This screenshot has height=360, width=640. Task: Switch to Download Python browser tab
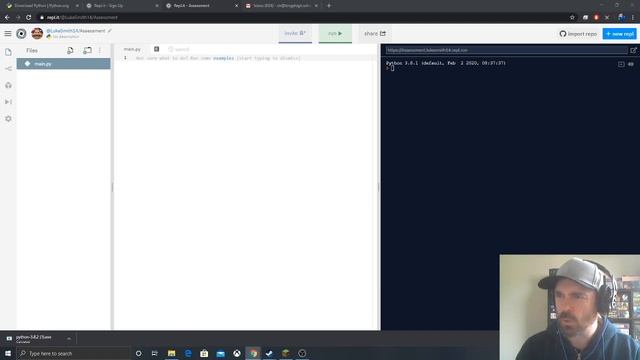(x=42, y=6)
